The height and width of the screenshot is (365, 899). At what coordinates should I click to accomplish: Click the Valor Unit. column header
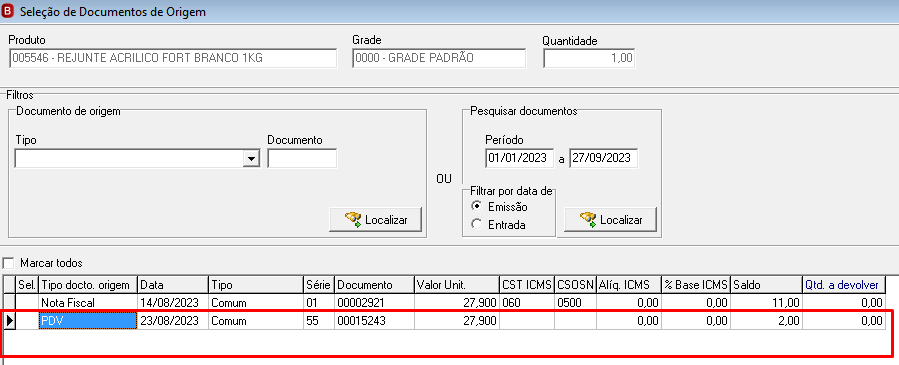pos(456,285)
